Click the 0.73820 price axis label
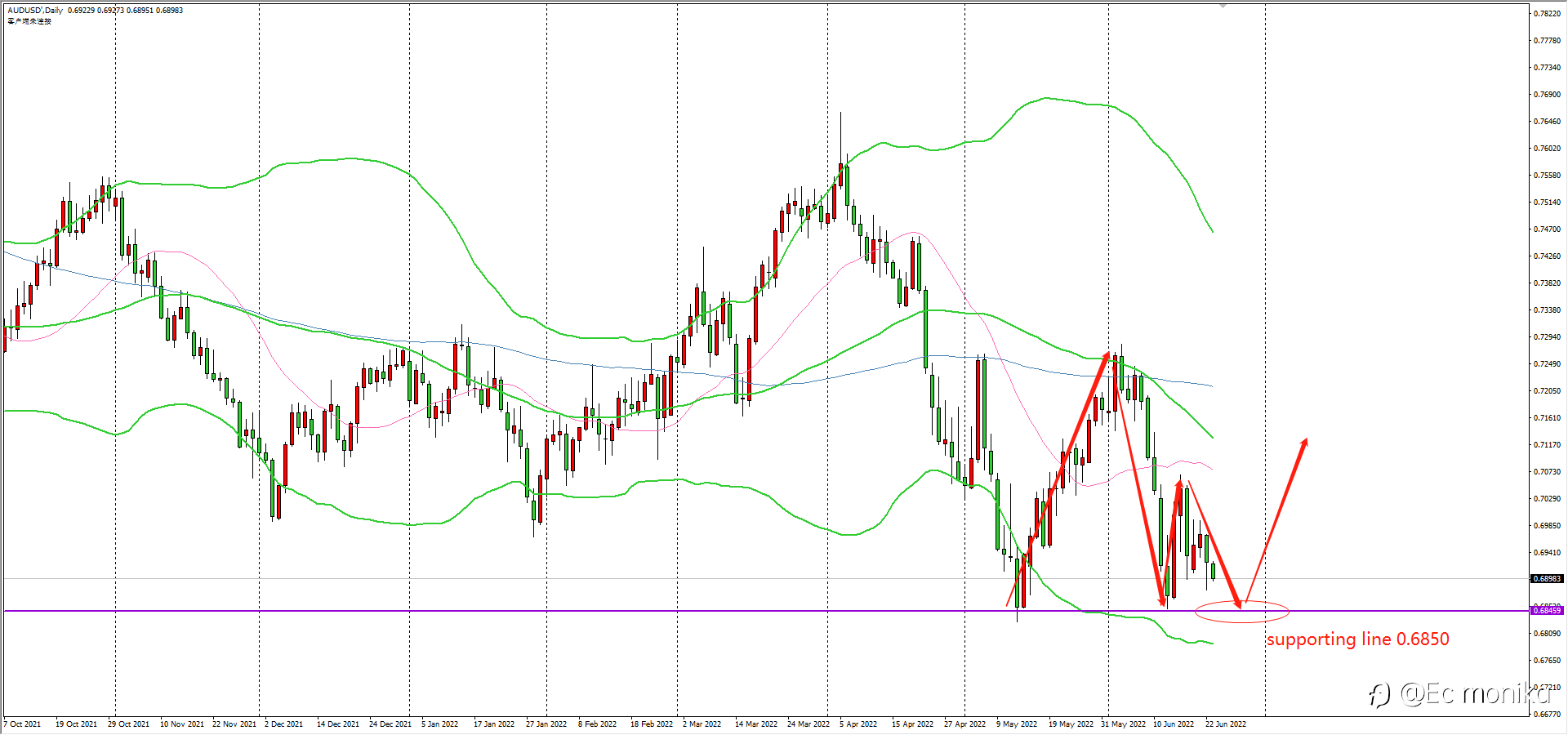This screenshot has height=735, width=1568. (x=1547, y=283)
